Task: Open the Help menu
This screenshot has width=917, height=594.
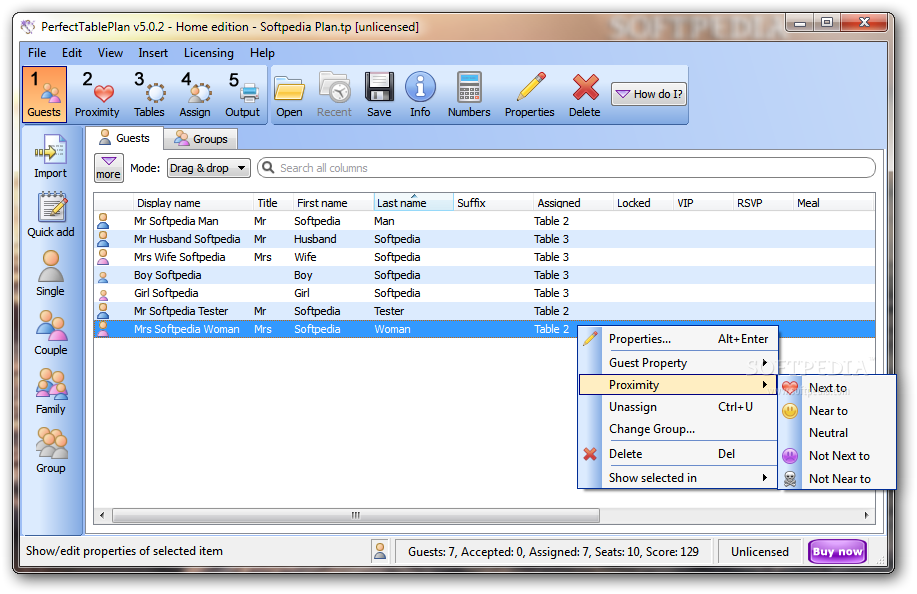Action: [x=262, y=53]
